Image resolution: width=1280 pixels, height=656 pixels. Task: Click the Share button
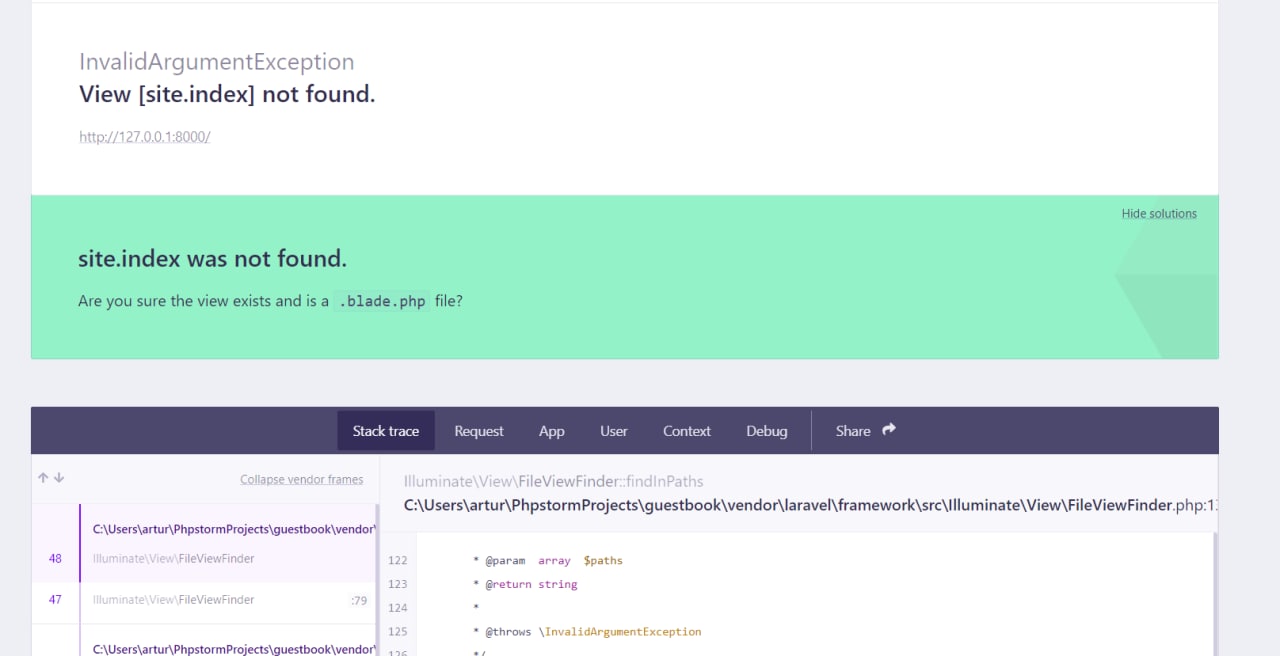click(x=866, y=431)
